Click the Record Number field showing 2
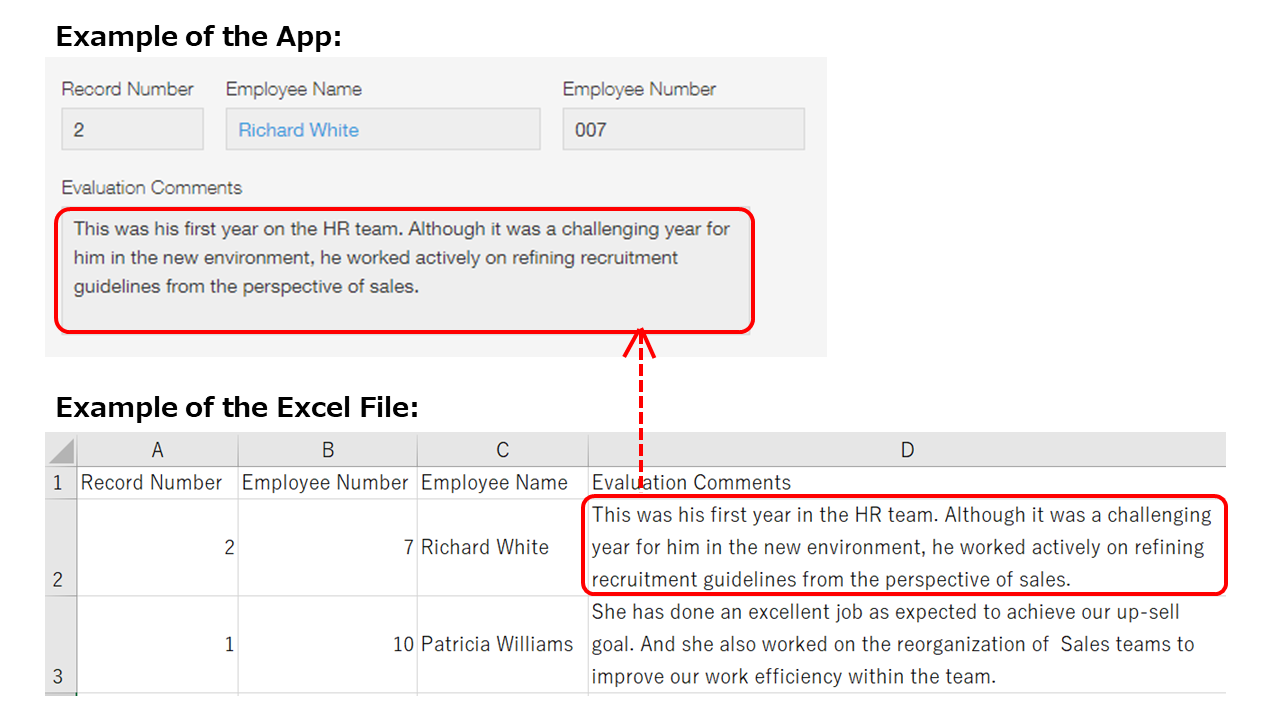 pyautogui.click(x=132, y=129)
